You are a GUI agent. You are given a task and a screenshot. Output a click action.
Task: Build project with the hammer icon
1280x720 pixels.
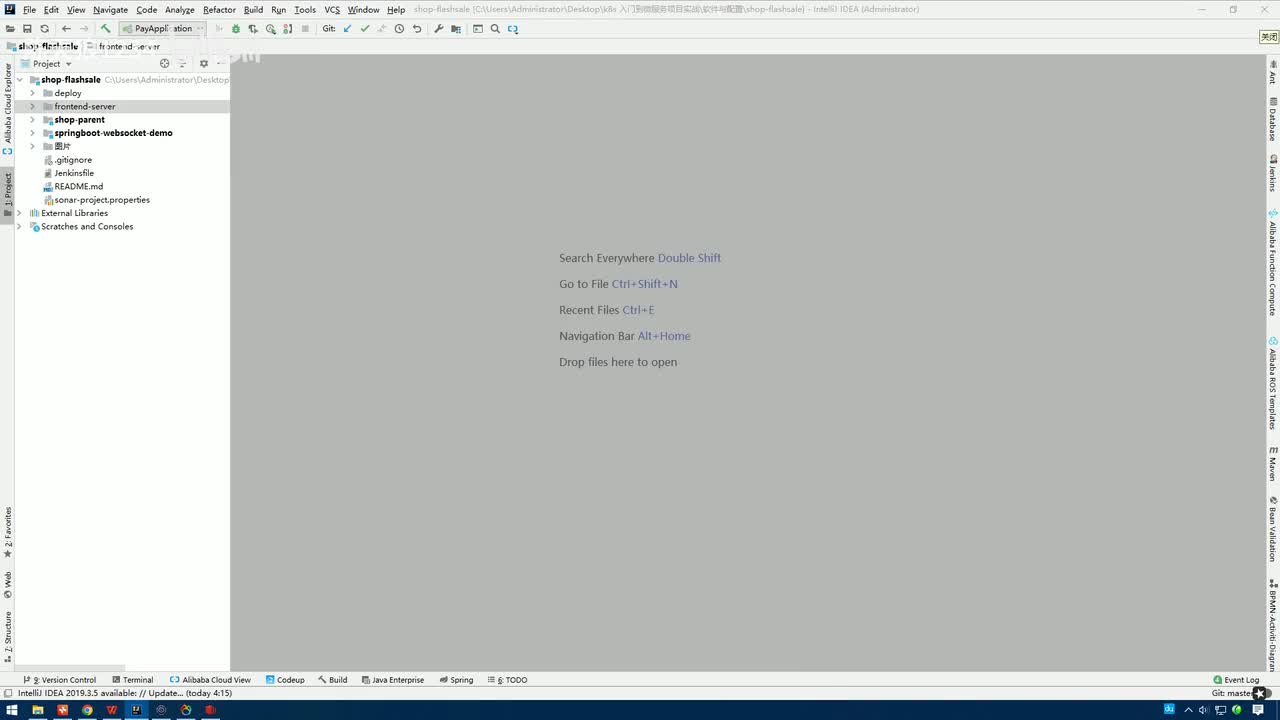click(x=105, y=29)
